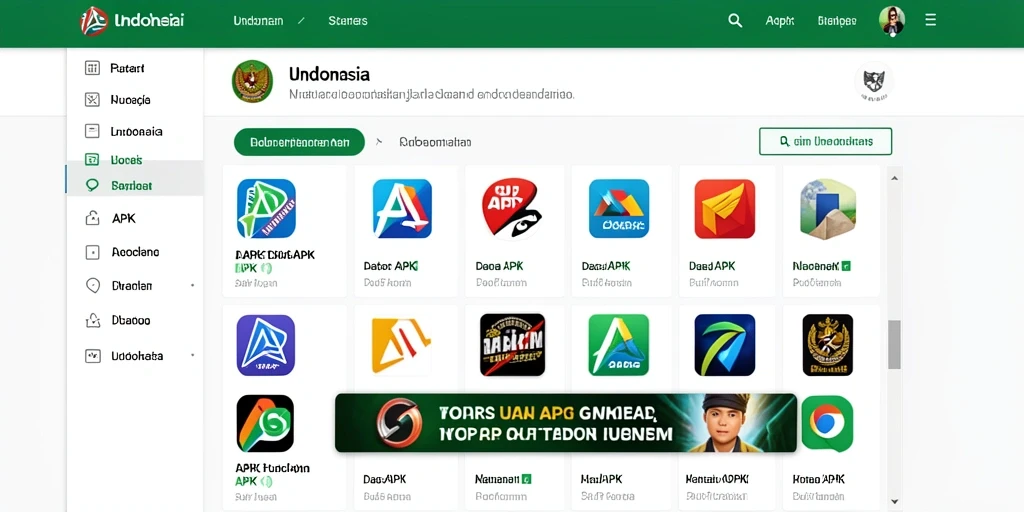
Task: Click the Aooclano sidebar icon
Action: (x=92, y=252)
